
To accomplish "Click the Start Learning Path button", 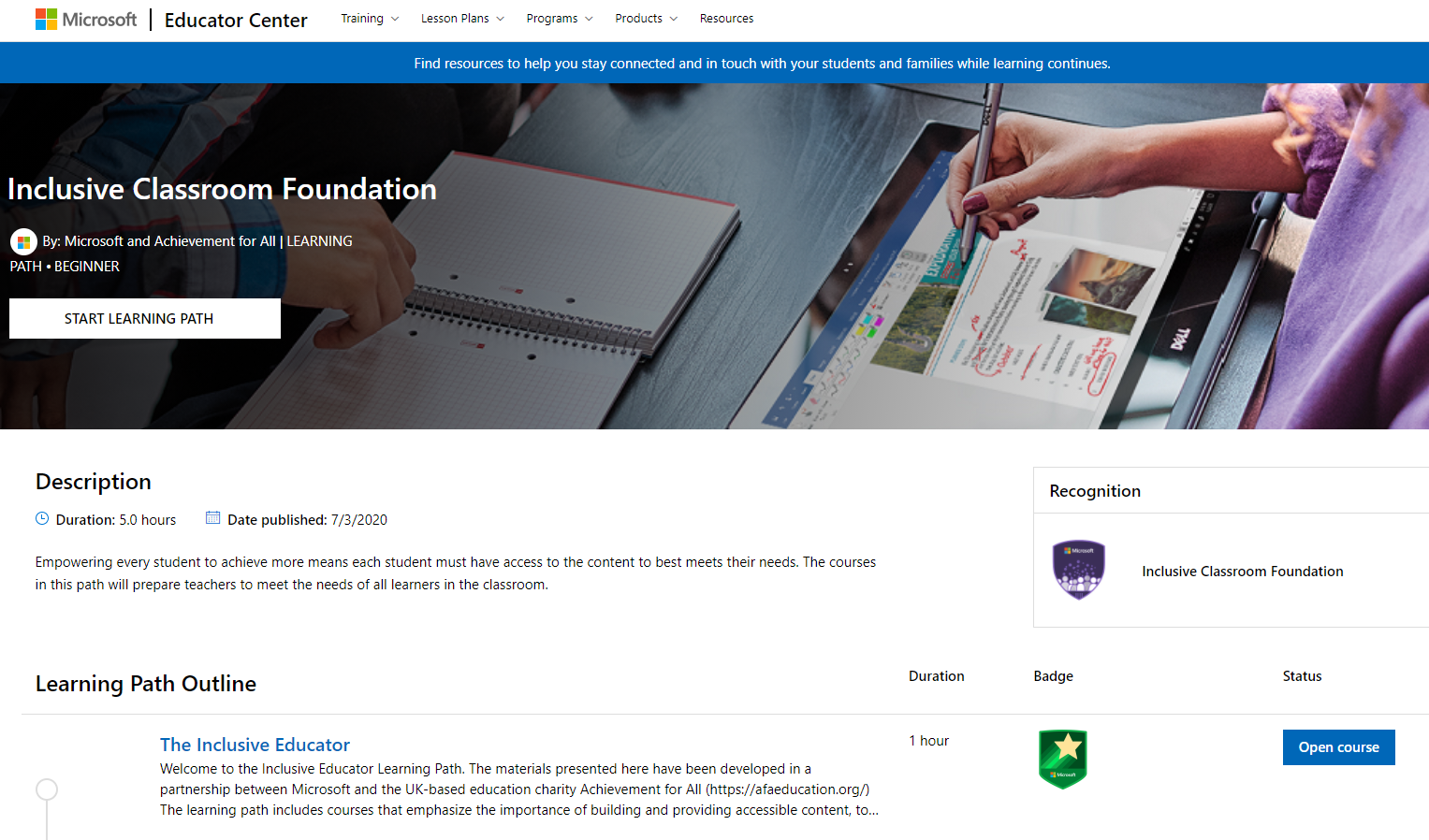I will click(x=145, y=318).
